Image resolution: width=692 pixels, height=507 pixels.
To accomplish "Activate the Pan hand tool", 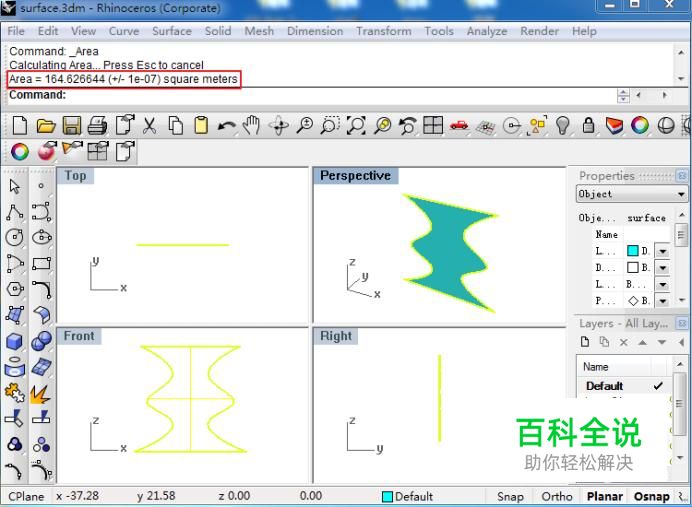I will click(x=252, y=126).
